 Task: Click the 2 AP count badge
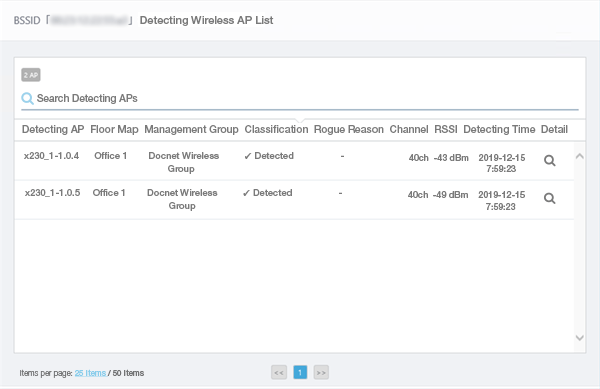pyautogui.click(x=31, y=75)
